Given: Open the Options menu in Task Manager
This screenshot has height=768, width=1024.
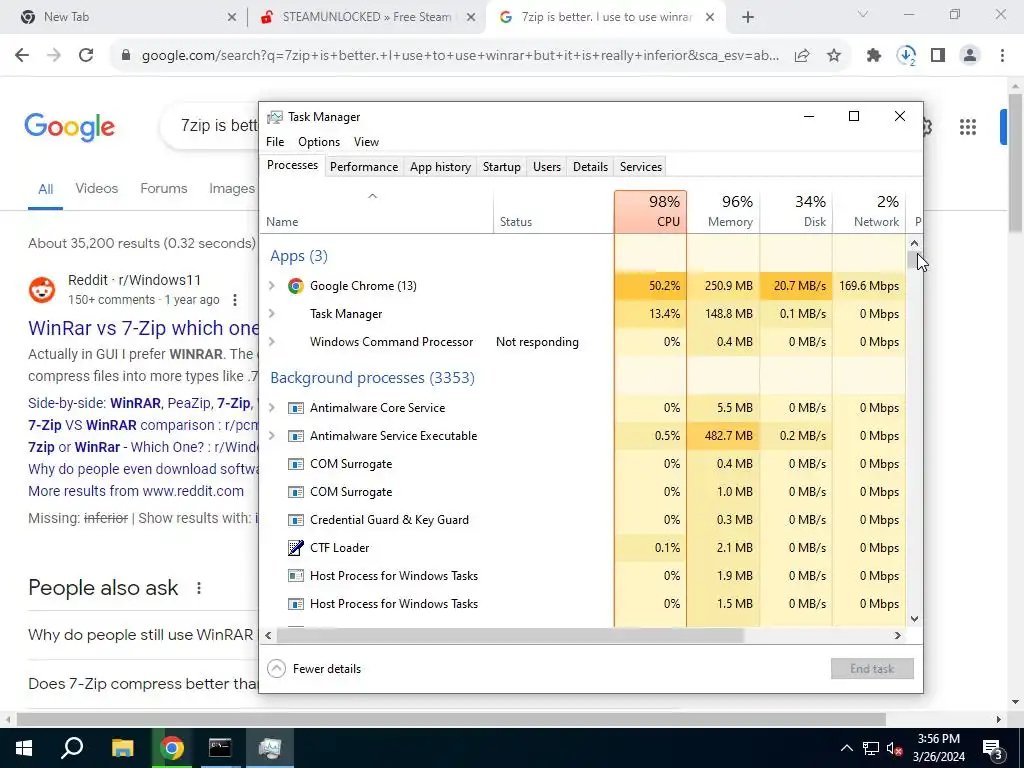Looking at the screenshot, I should click(319, 142).
